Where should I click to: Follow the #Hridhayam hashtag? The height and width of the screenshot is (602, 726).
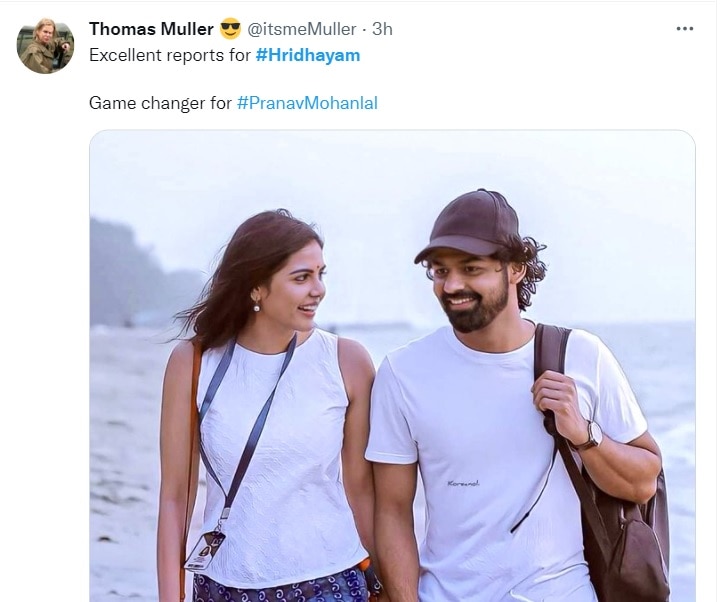point(307,55)
